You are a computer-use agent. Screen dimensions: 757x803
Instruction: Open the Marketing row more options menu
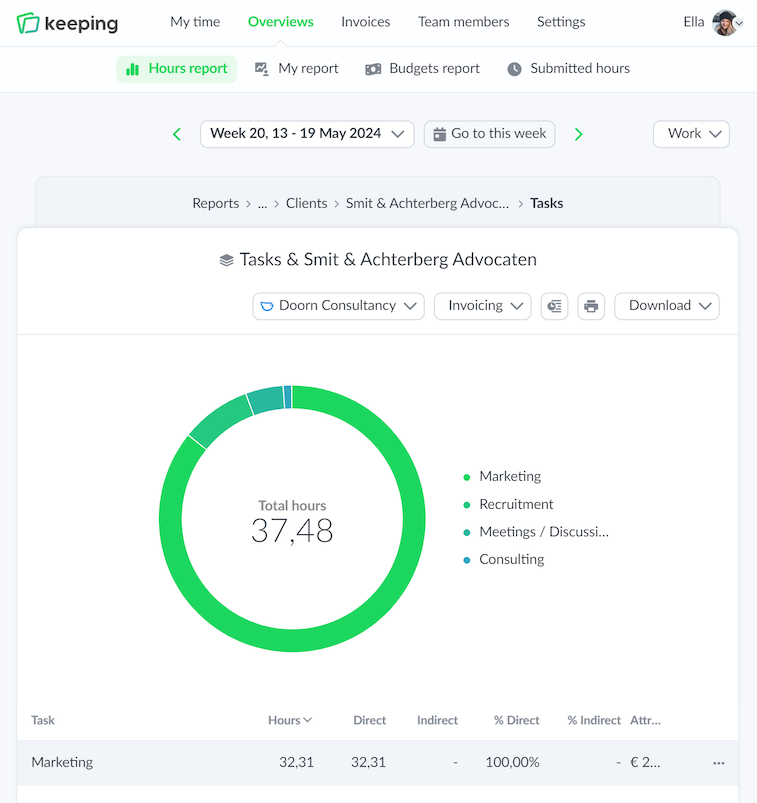pos(719,763)
